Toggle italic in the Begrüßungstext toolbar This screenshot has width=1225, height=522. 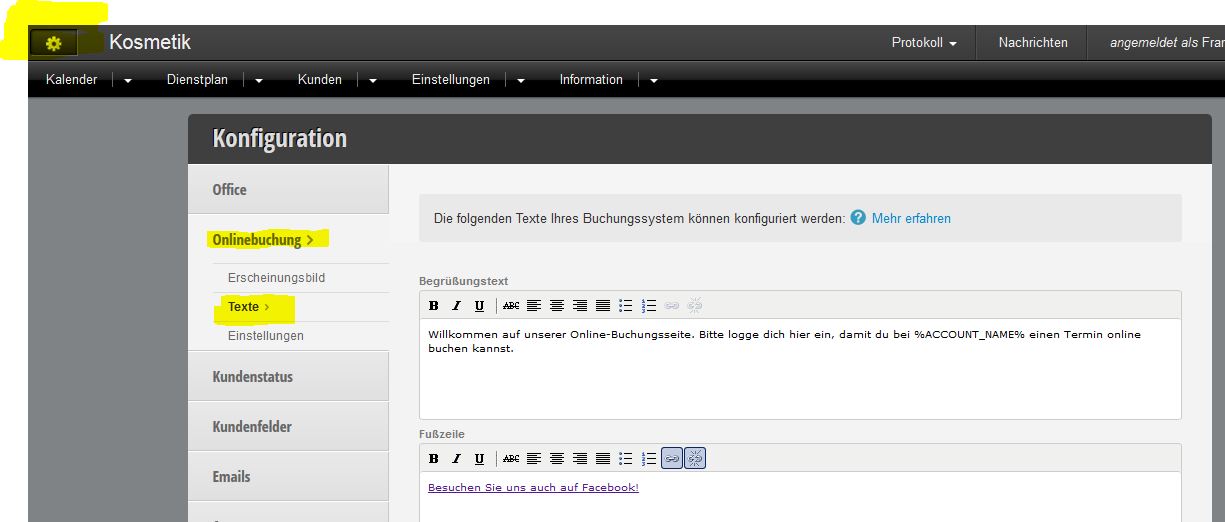tap(456, 306)
